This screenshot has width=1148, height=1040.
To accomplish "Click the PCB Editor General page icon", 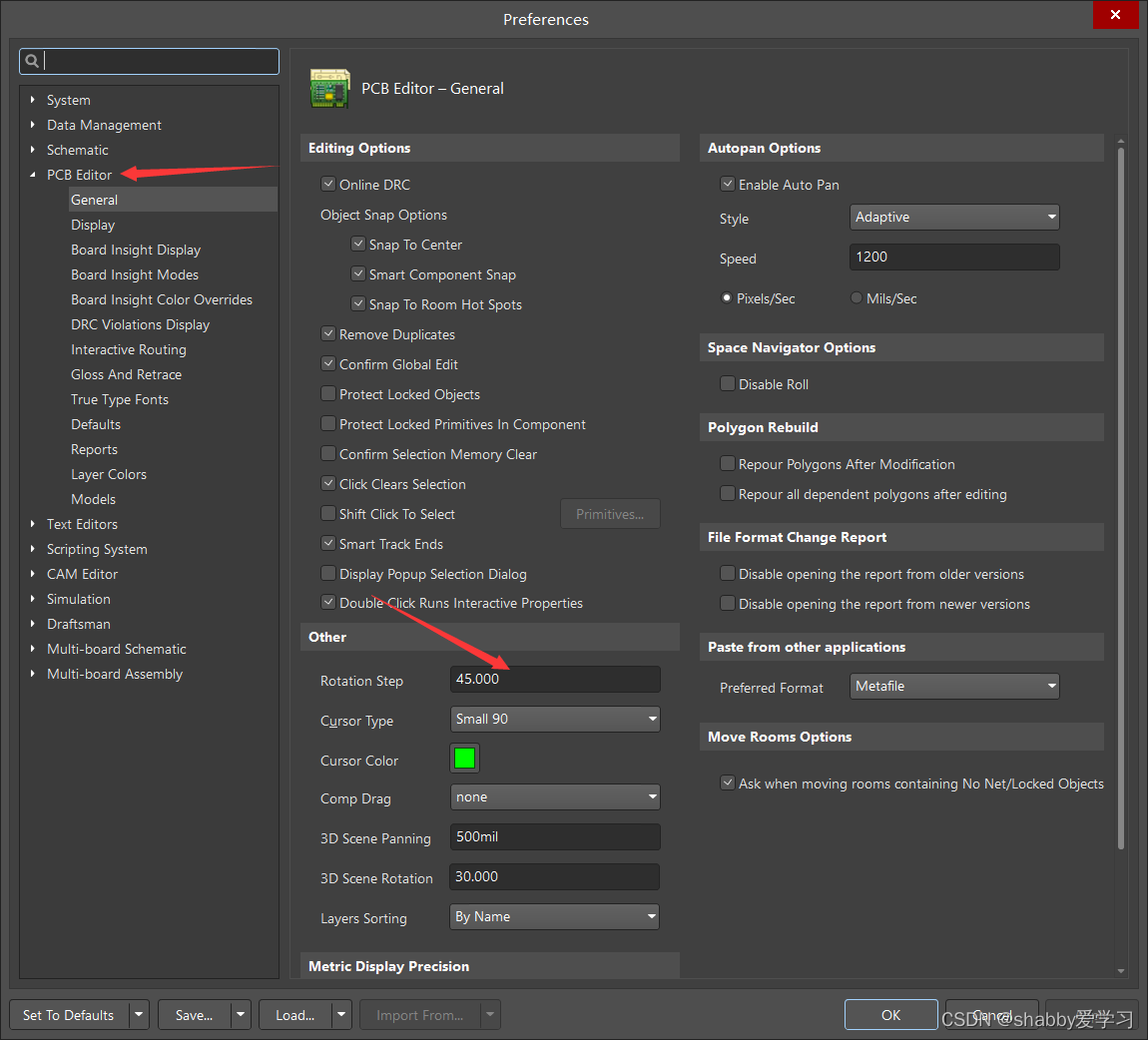I will 329,88.
